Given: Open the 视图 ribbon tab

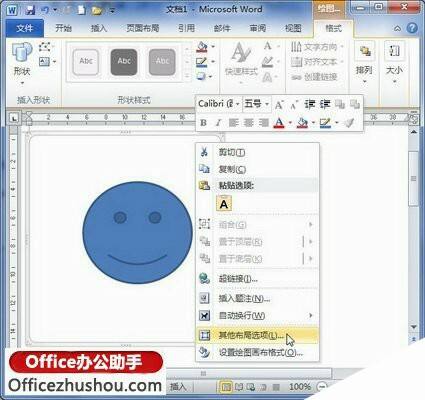Looking at the screenshot, I should (293, 28).
